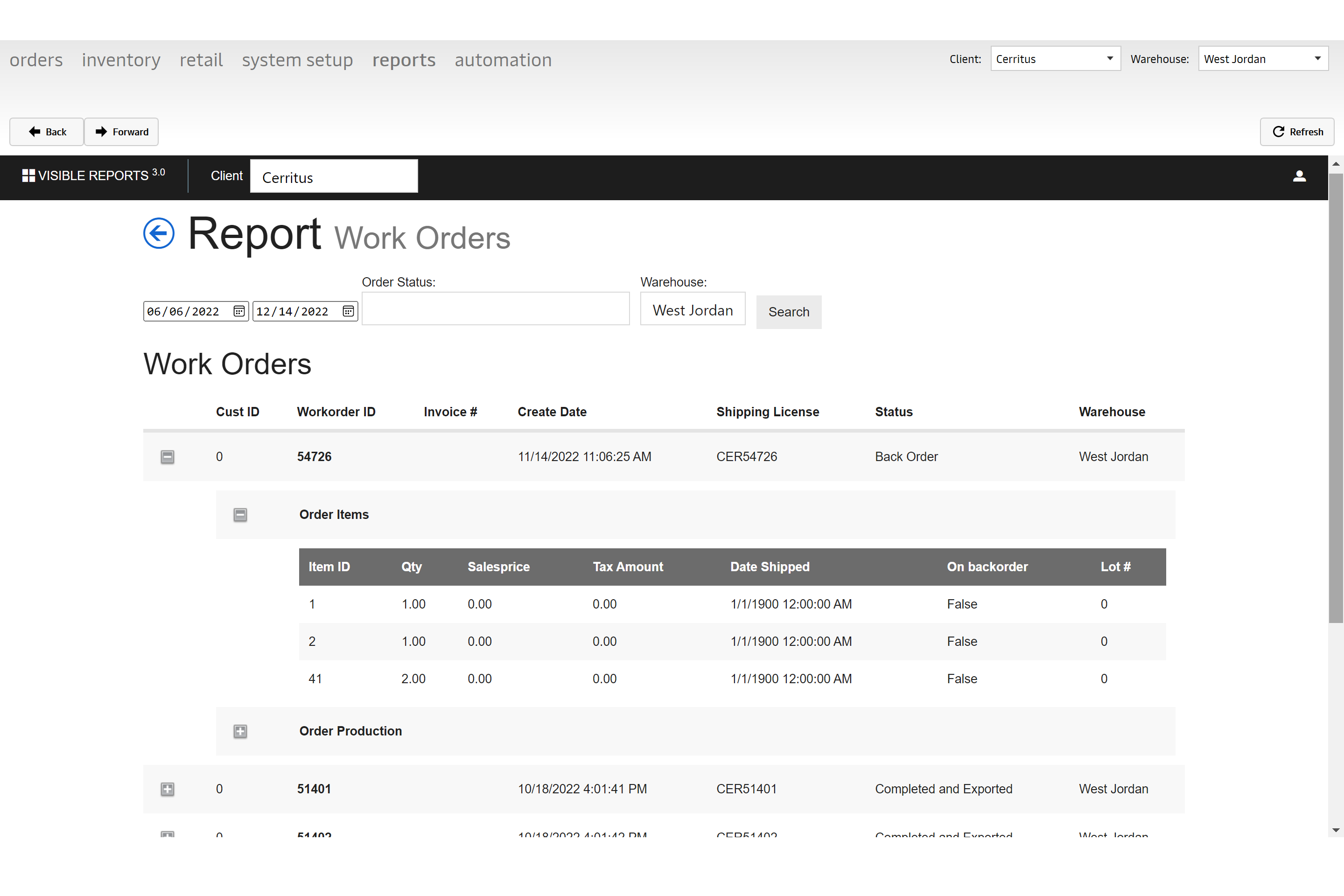Click the end date field 12/14/2022
The height and width of the screenshot is (896, 1344).
(305, 311)
